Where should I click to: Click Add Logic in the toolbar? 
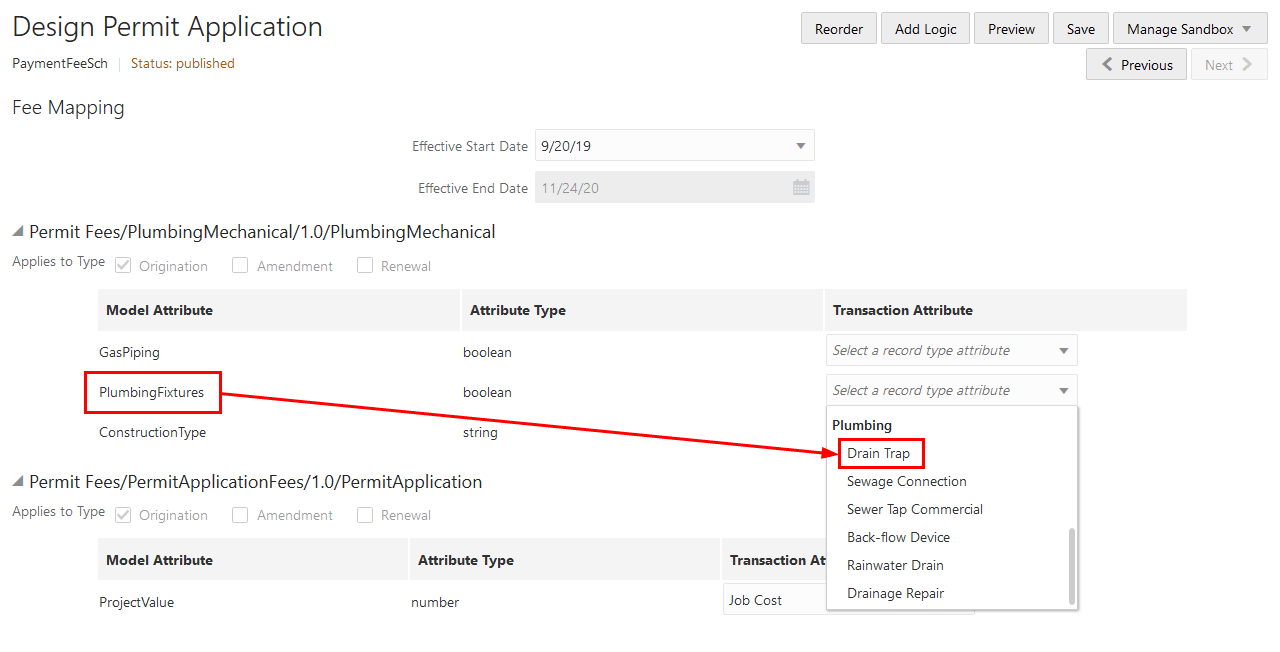pyautogui.click(x=925, y=28)
